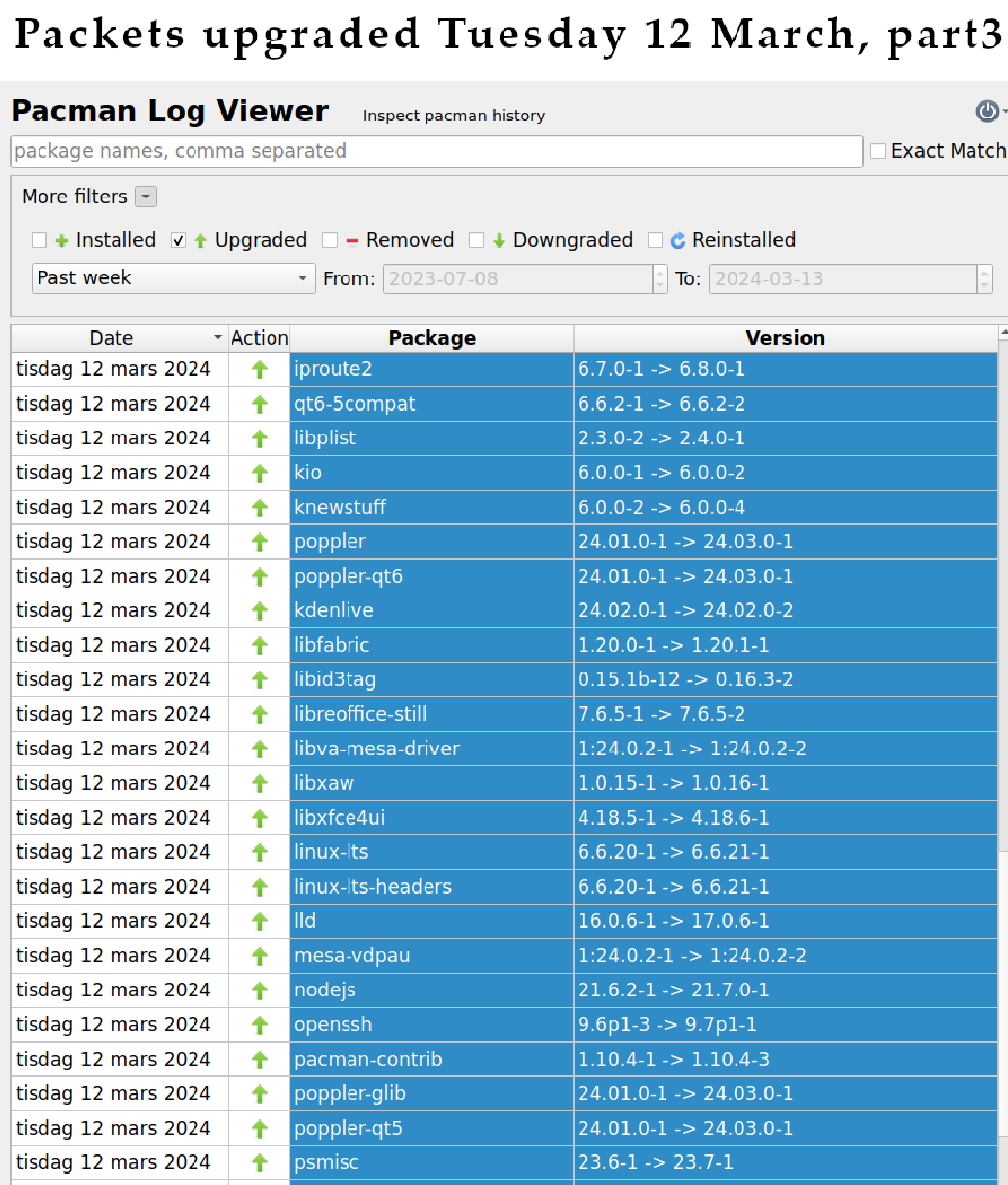Focus the package names search field
1008x1185 pixels.
(x=434, y=152)
